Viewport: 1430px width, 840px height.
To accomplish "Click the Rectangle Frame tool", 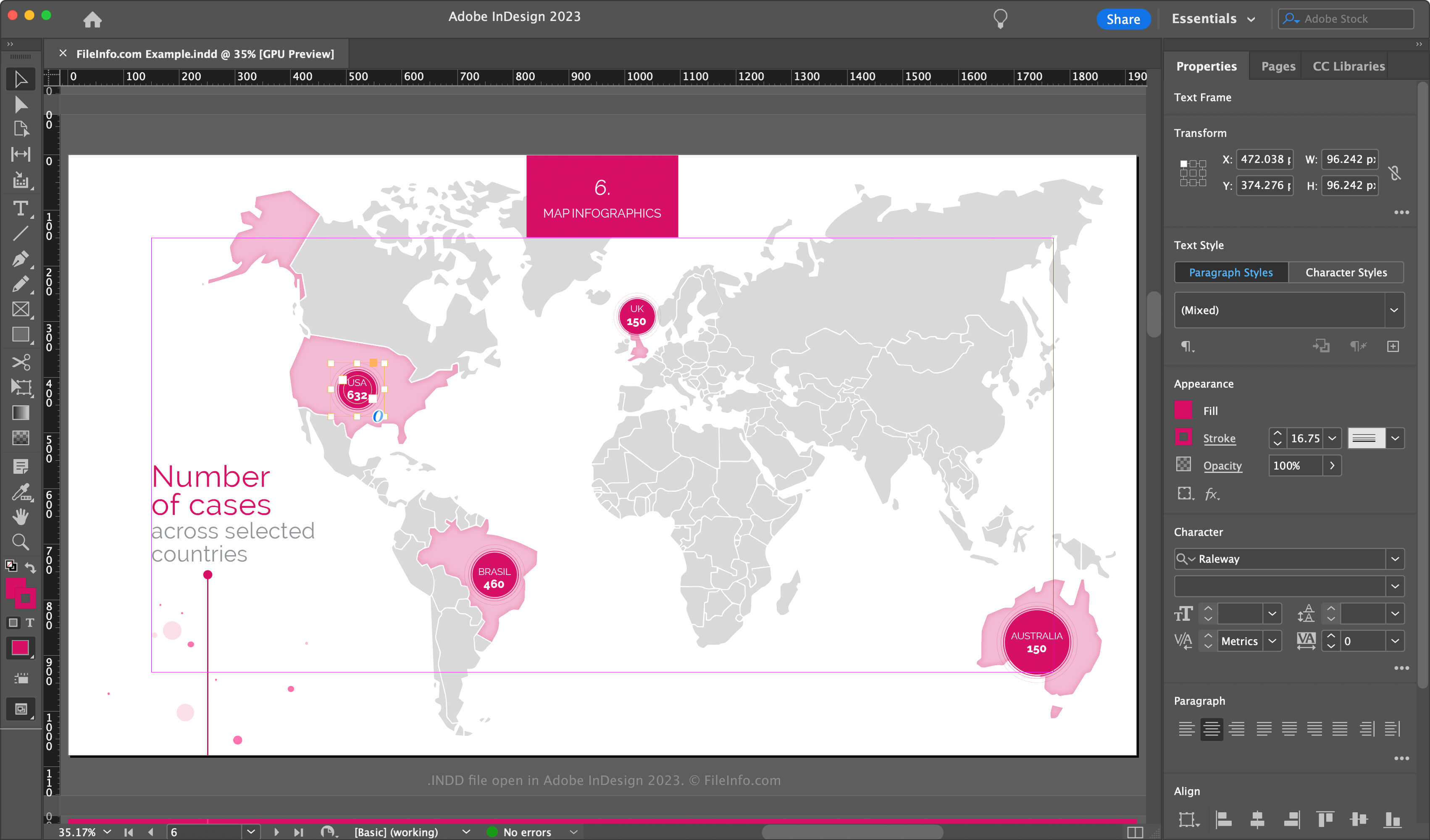I will (21, 309).
